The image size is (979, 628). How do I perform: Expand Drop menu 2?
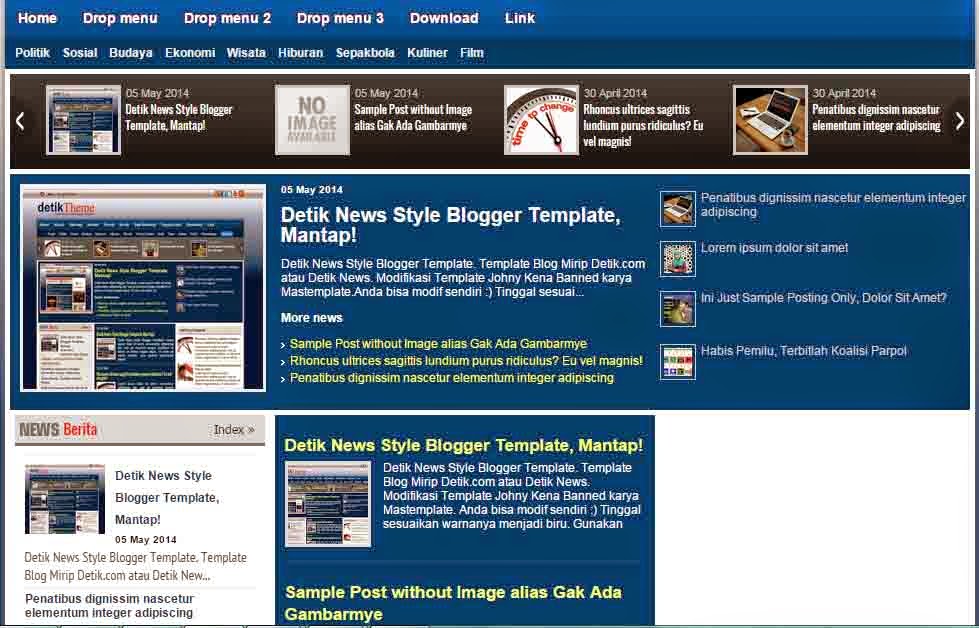click(227, 18)
